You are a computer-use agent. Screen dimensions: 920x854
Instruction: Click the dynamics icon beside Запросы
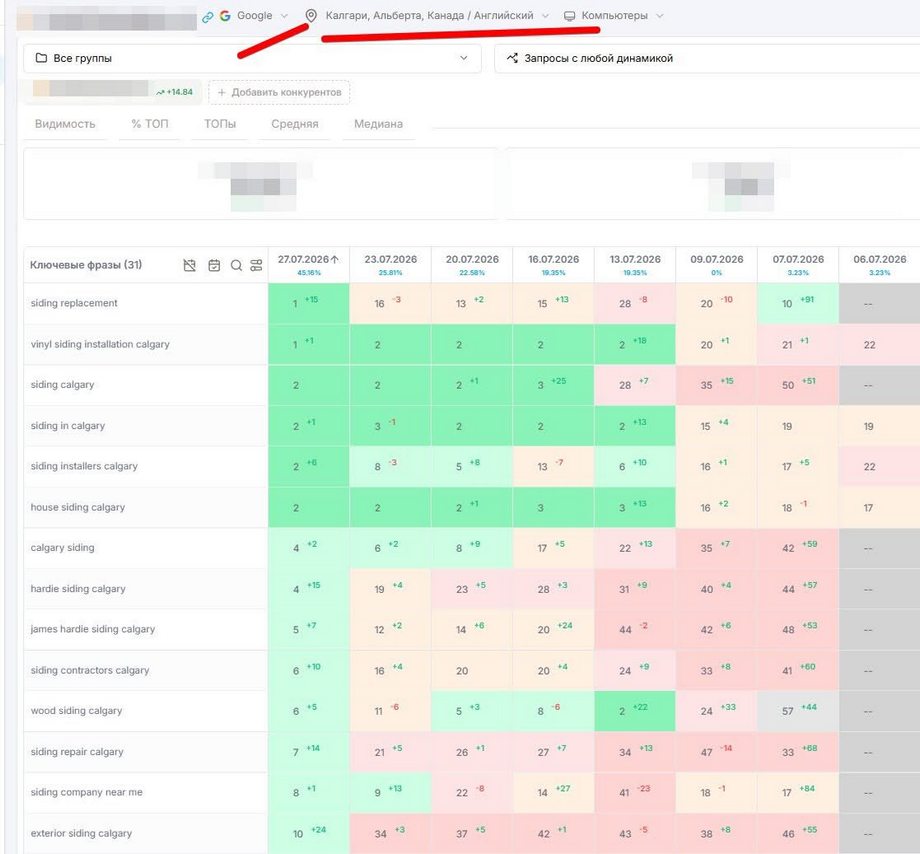point(512,58)
